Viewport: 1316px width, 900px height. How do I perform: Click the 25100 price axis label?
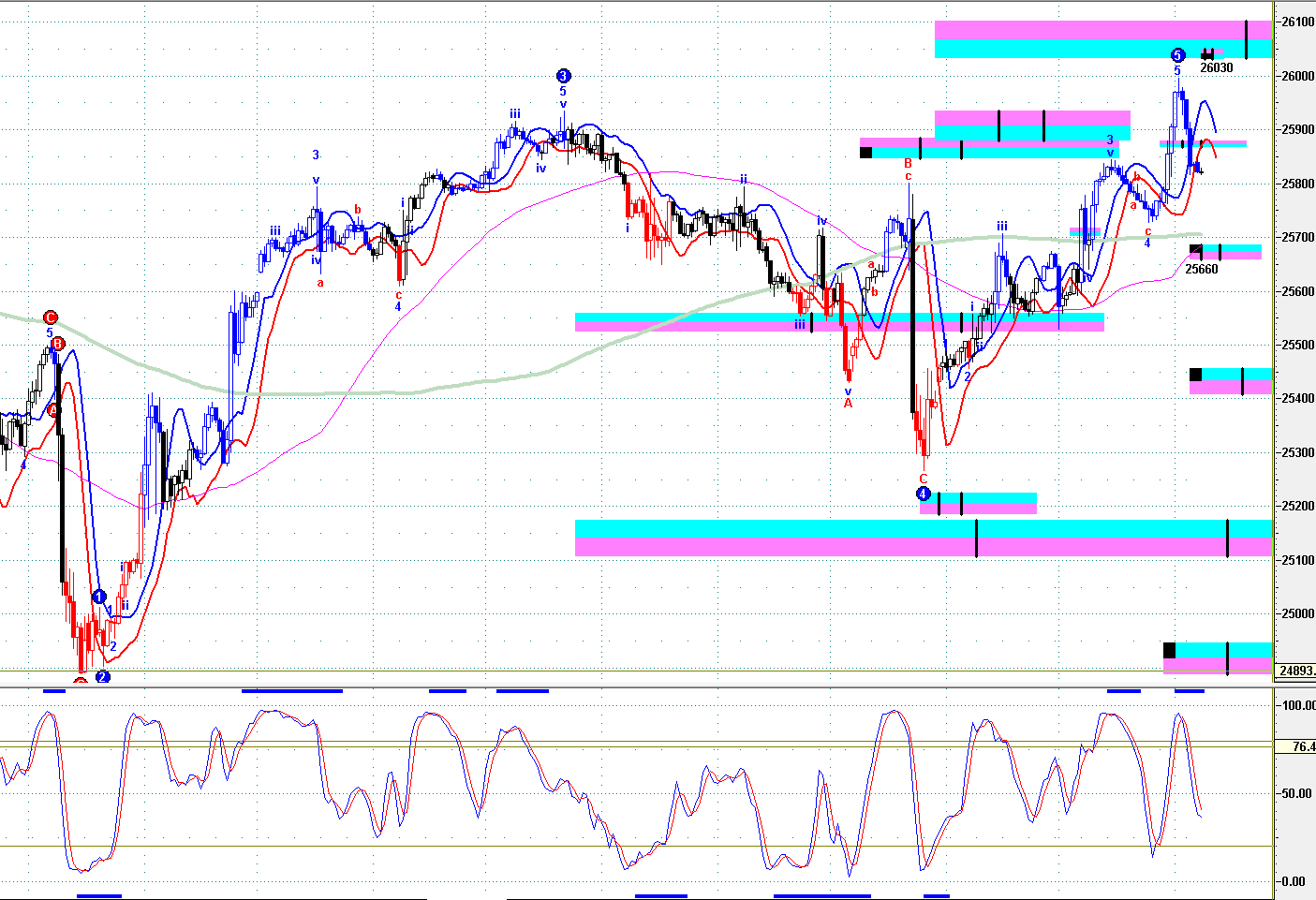[x=1297, y=560]
